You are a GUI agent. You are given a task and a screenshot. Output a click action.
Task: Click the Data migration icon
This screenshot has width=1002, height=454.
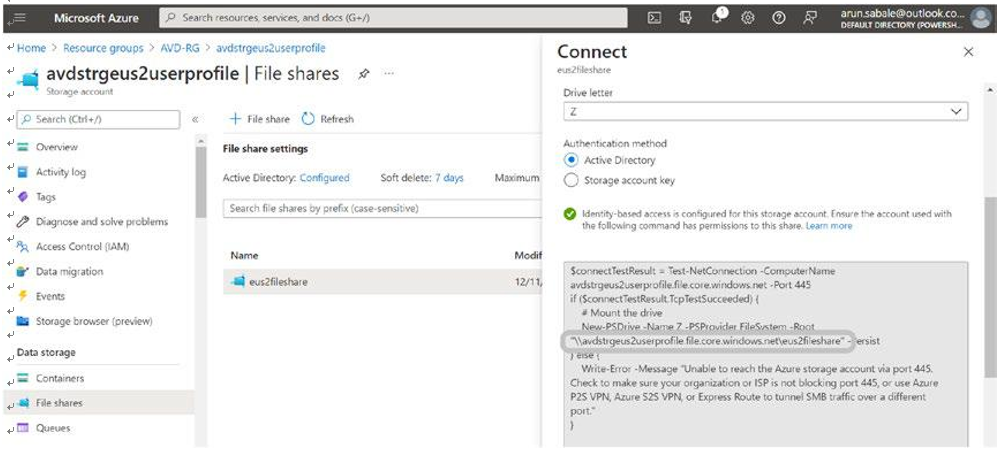click(x=23, y=272)
